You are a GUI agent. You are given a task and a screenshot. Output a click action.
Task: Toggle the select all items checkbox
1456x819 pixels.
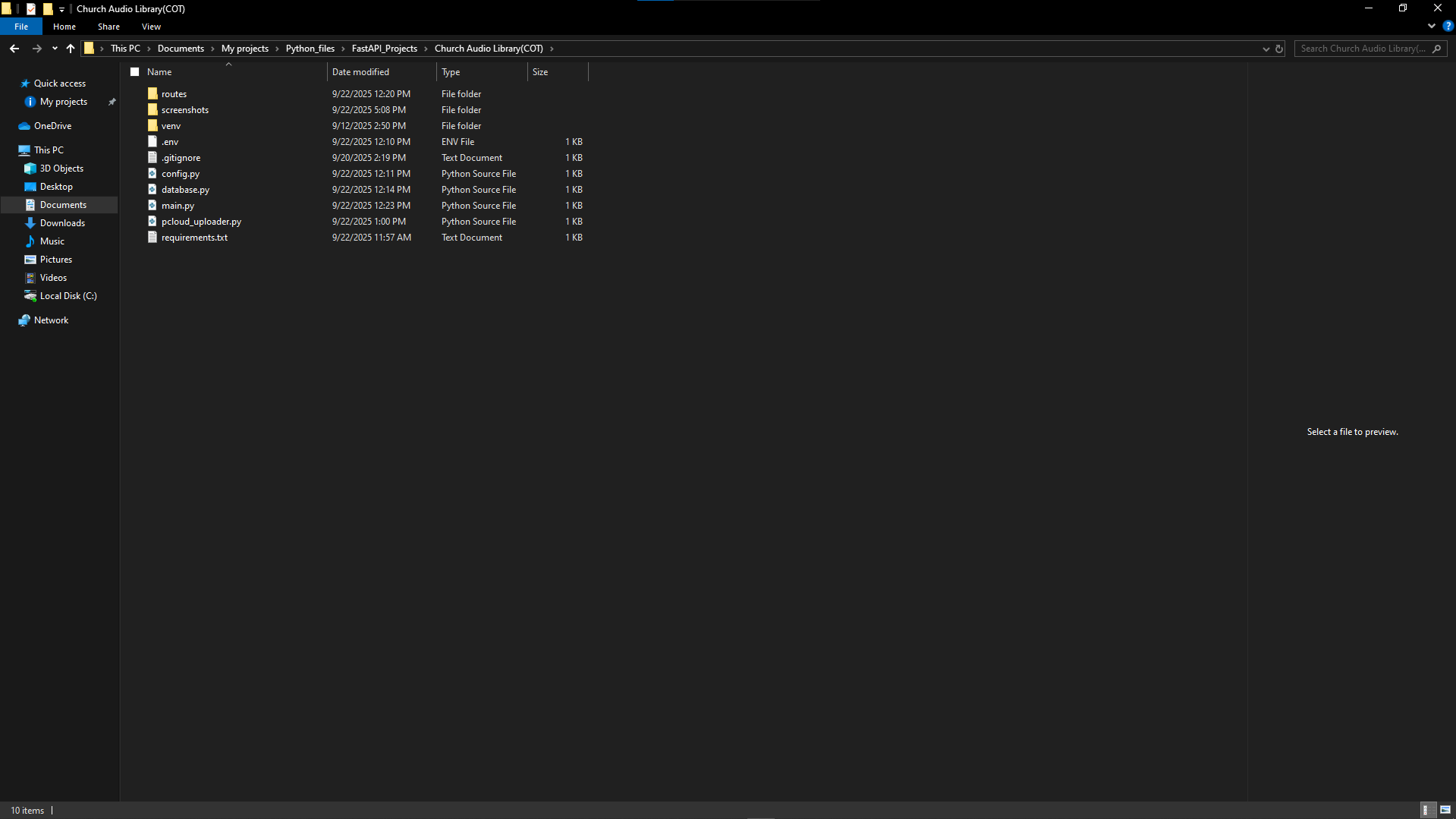[x=135, y=72]
